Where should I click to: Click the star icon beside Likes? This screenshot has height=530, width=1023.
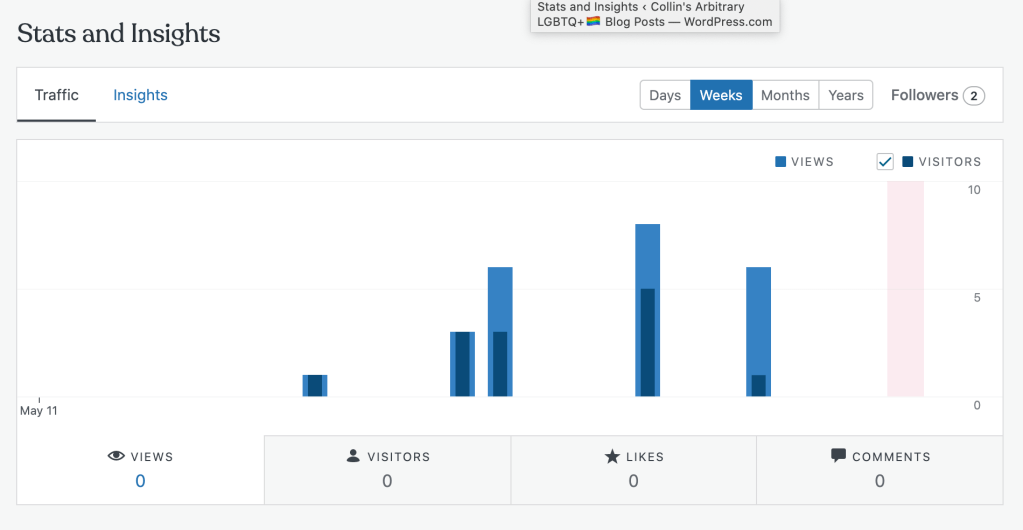tap(612, 457)
